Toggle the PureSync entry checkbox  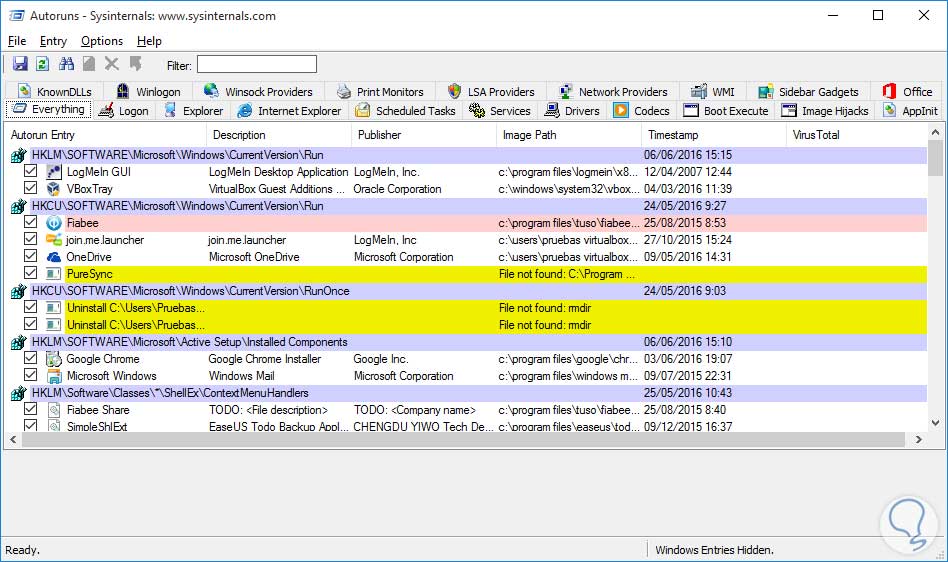pyautogui.click(x=31, y=274)
